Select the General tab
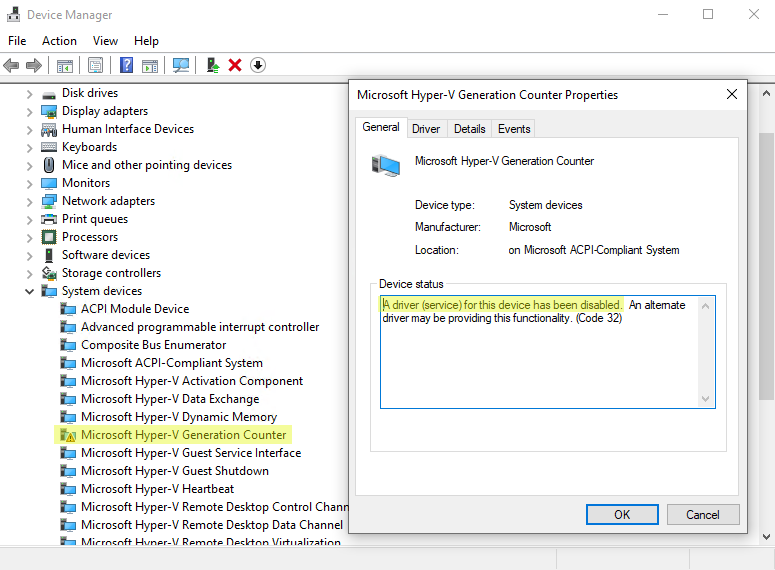775x570 pixels. [x=381, y=128]
